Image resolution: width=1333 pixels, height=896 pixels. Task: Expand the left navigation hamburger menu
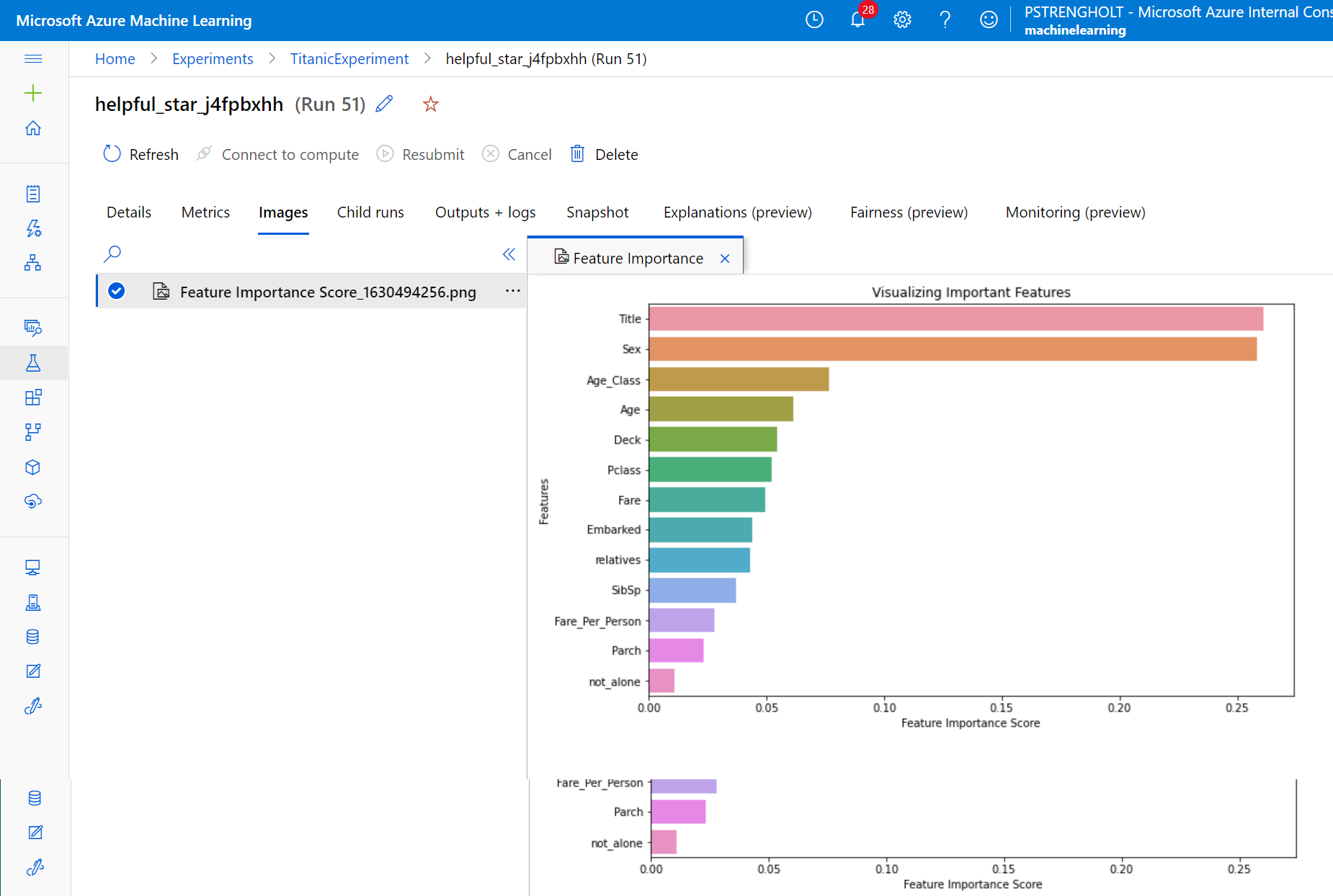point(33,58)
